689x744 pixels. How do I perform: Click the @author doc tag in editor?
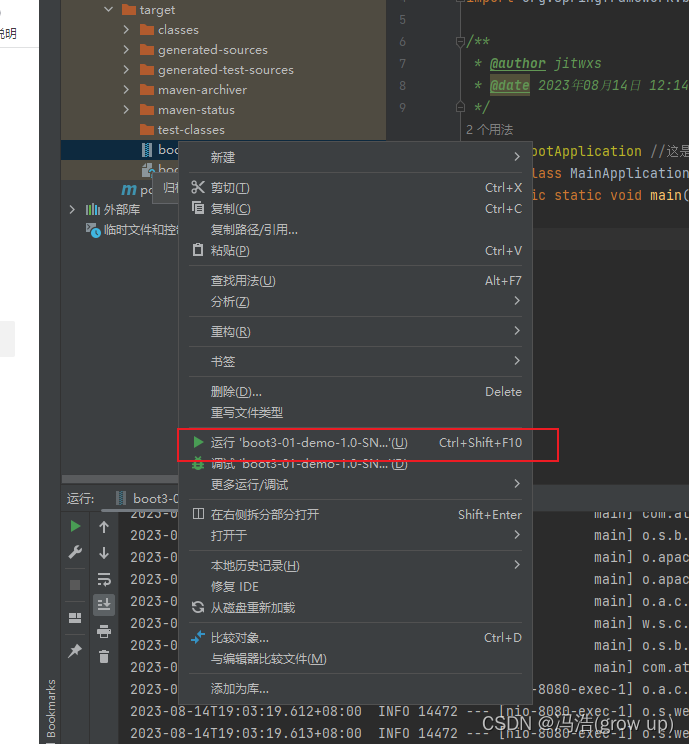click(517, 63)
